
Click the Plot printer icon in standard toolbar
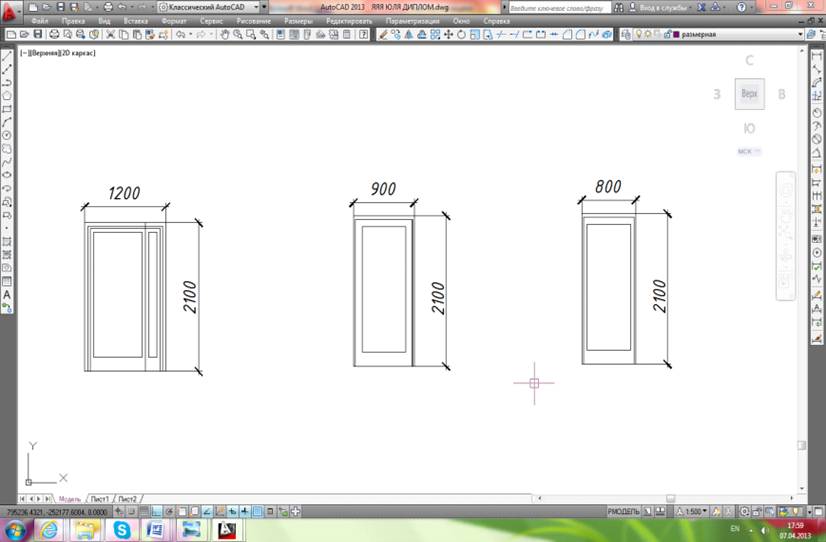tap(54, 34)
